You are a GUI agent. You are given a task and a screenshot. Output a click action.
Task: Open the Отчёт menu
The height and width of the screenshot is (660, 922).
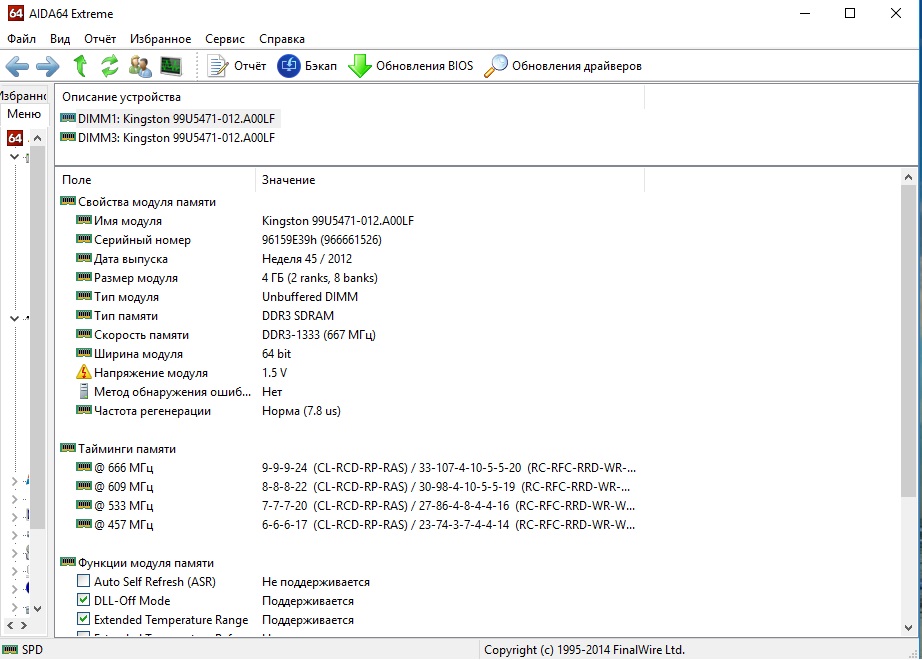coord(100,39)
